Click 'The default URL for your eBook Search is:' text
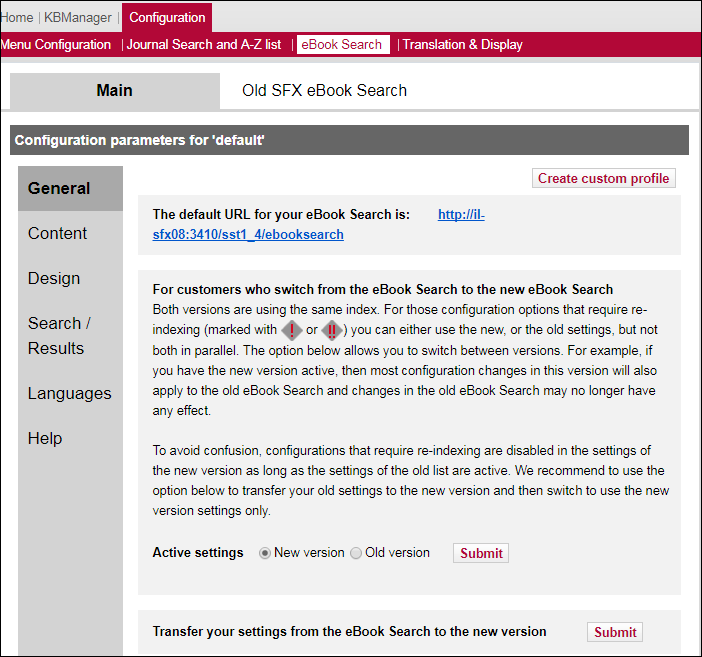Screen dimensions: 702x657 (x=281, y=215)
